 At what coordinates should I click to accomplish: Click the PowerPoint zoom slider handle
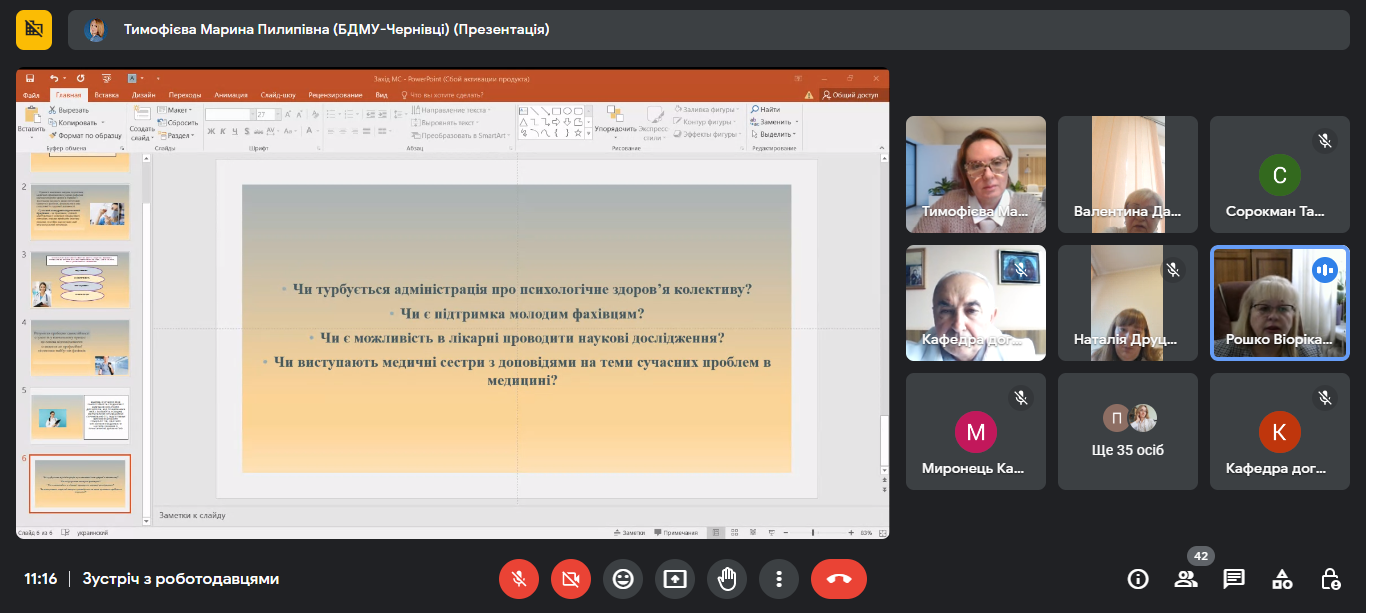click(813, 533)
